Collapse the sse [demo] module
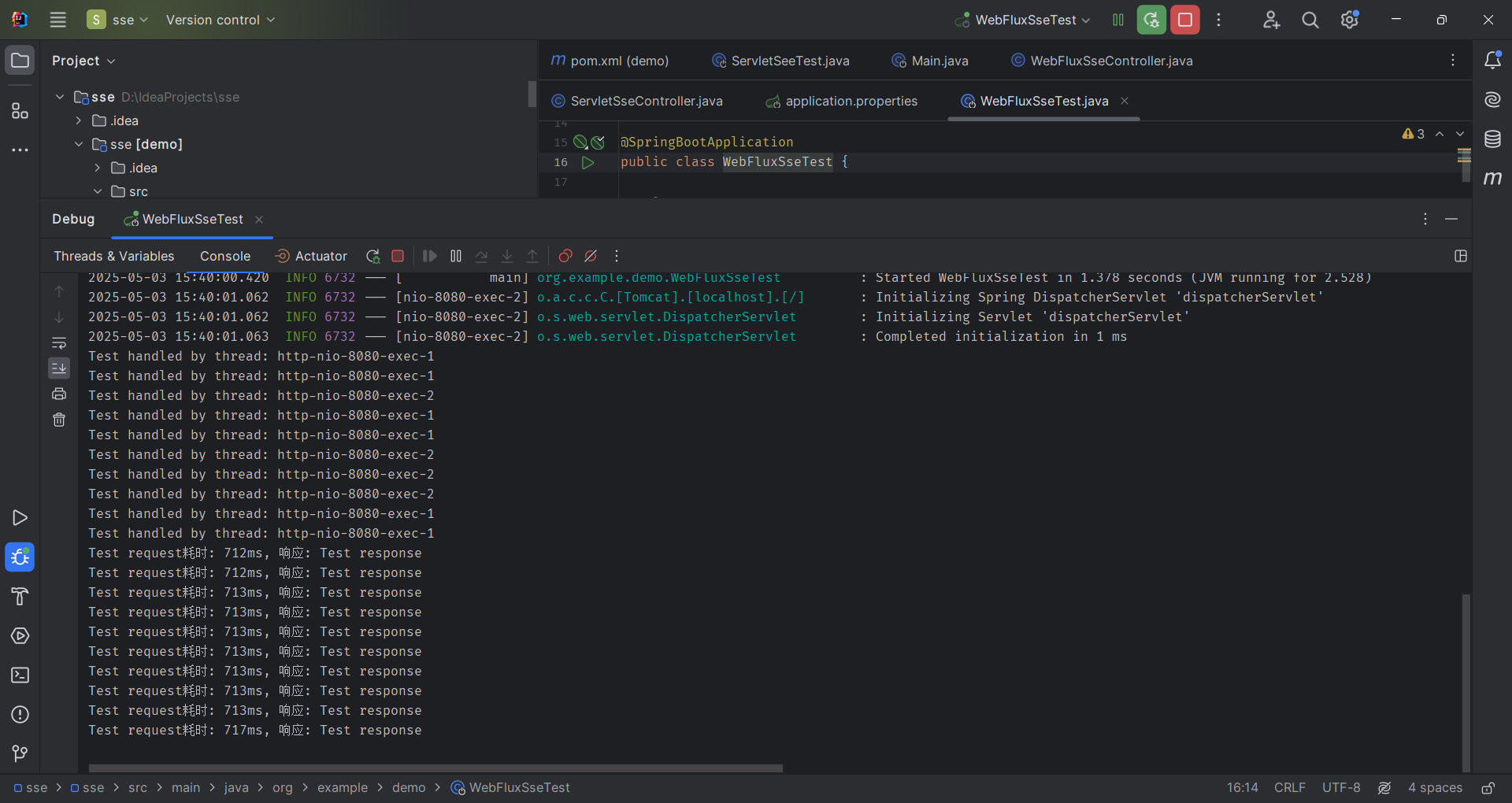The image size is (1512, 803). click(x=79, y=144)
